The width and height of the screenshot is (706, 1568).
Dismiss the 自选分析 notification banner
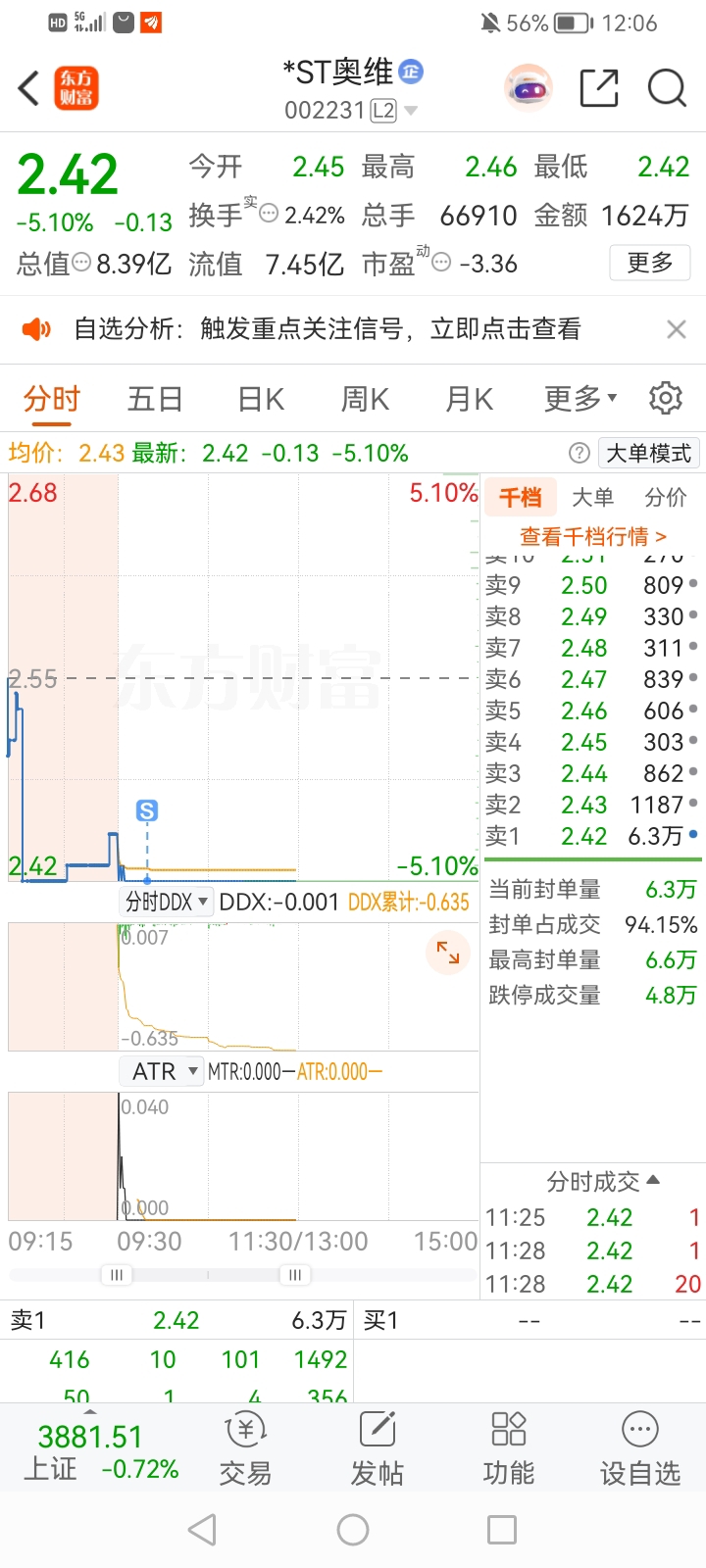click(676, 329)
